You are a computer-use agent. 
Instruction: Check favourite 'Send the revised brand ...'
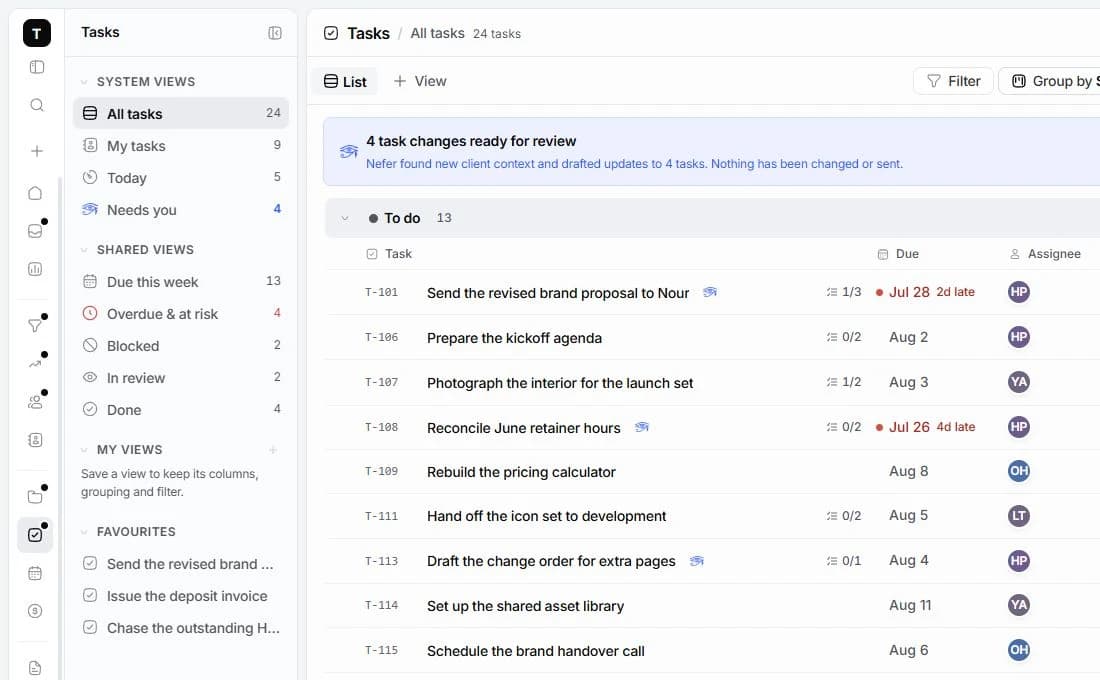tap(90, 563)
